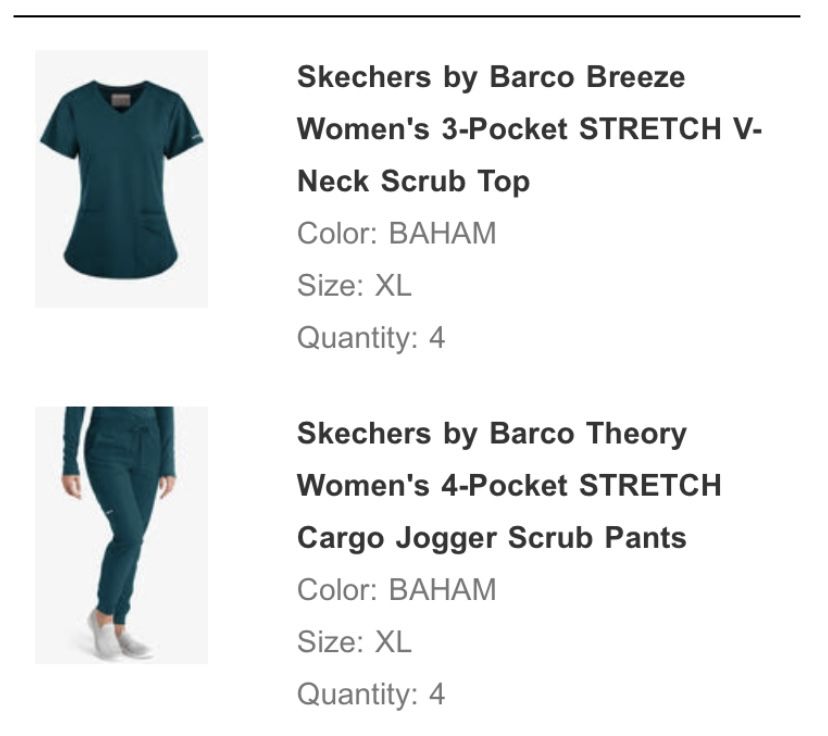Click the sleeve logo on scrub top image
This screenshot has height=736, width=828.
196,137
